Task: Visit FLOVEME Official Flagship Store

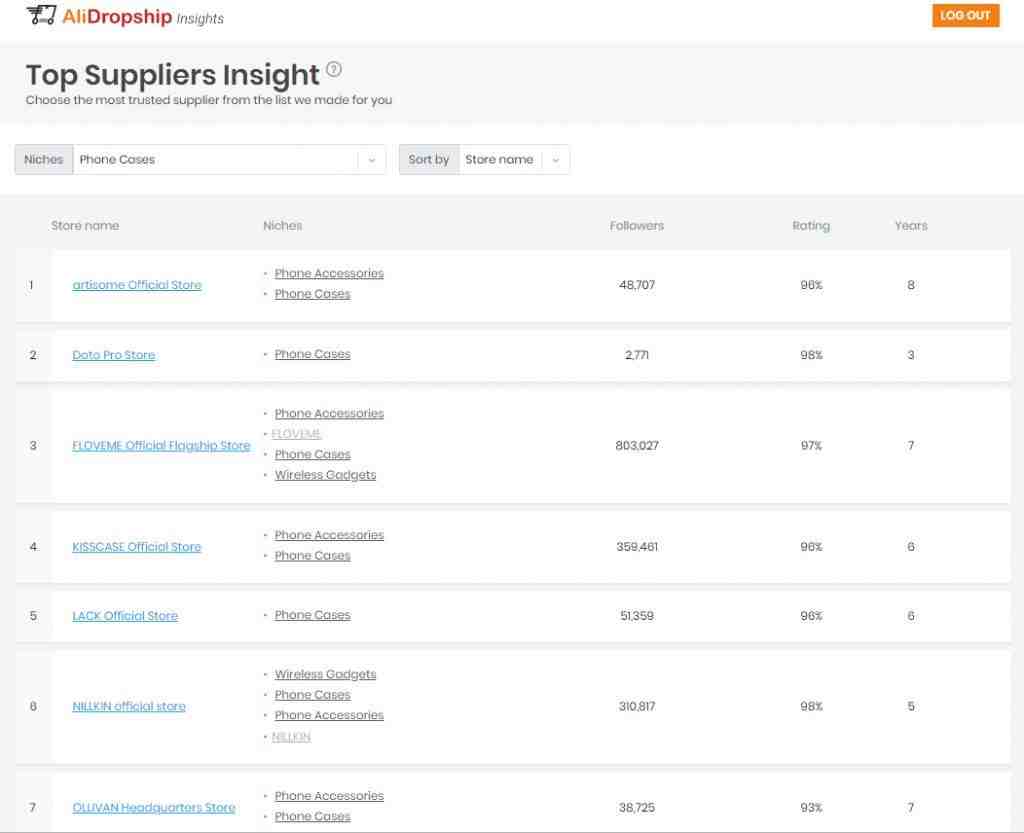Action: [161, 445]
